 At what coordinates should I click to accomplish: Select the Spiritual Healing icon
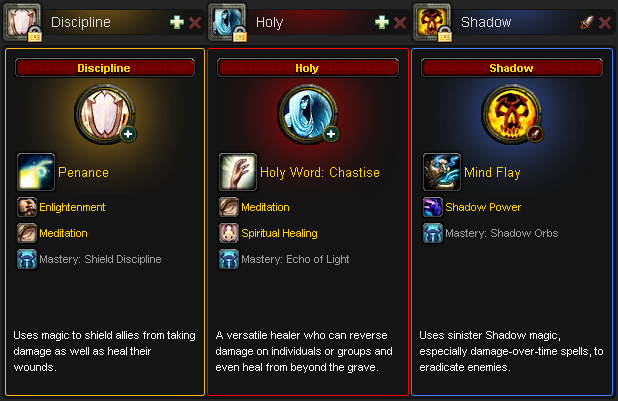(x=229, y=233)
